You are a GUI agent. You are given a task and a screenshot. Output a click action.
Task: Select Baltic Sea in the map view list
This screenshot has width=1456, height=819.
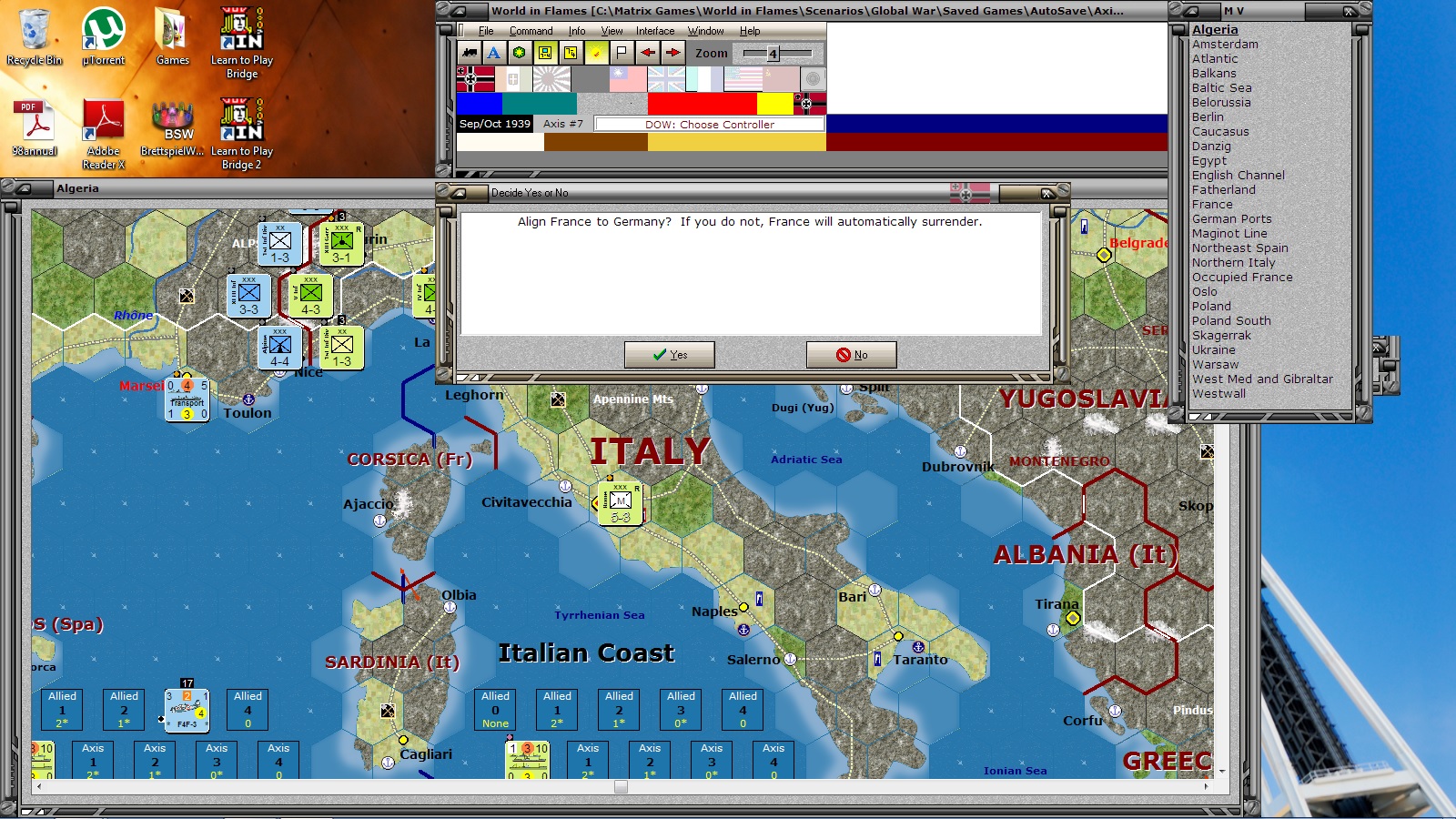point(1222,87)
